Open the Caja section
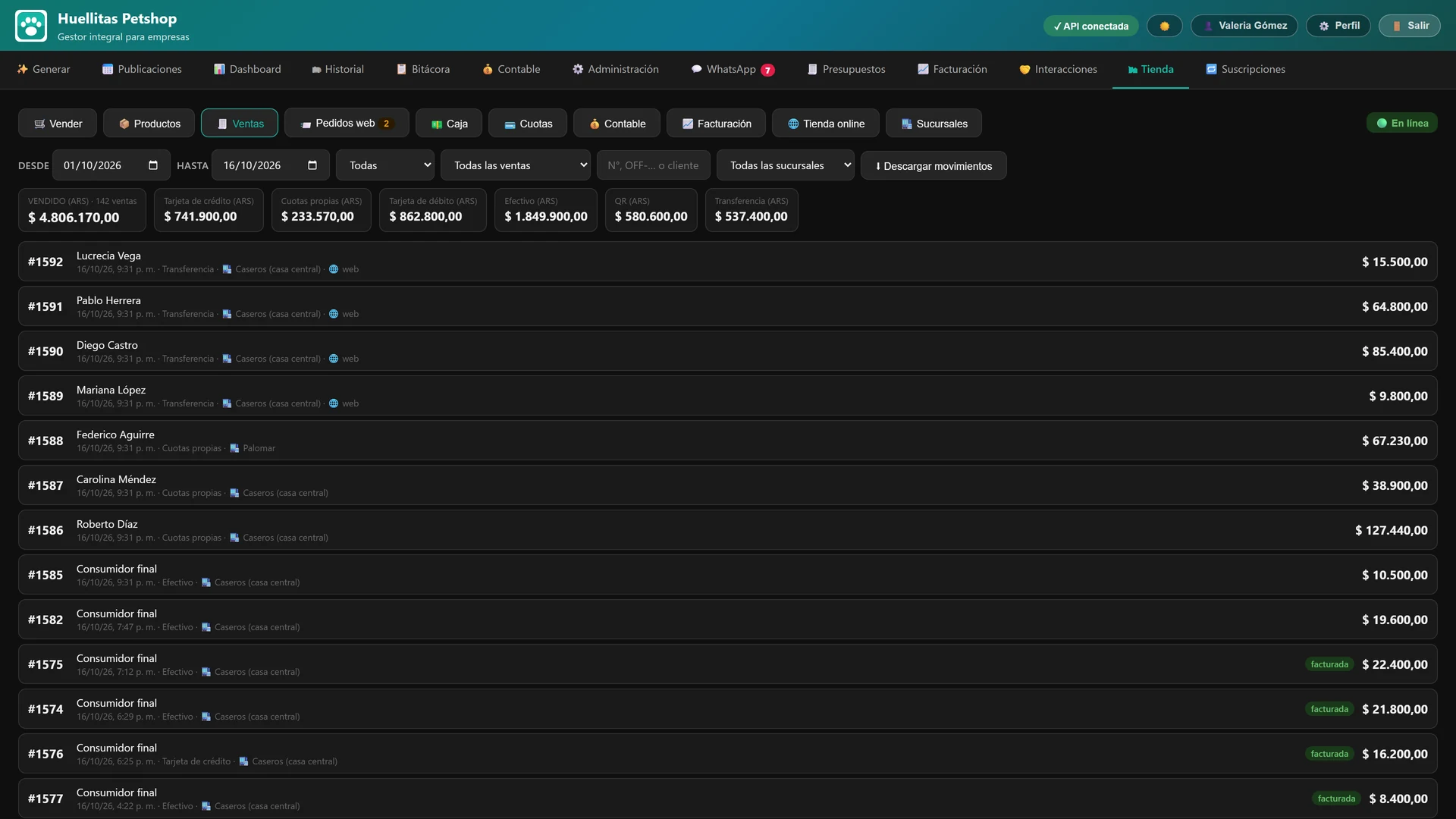 pos(449,123)
